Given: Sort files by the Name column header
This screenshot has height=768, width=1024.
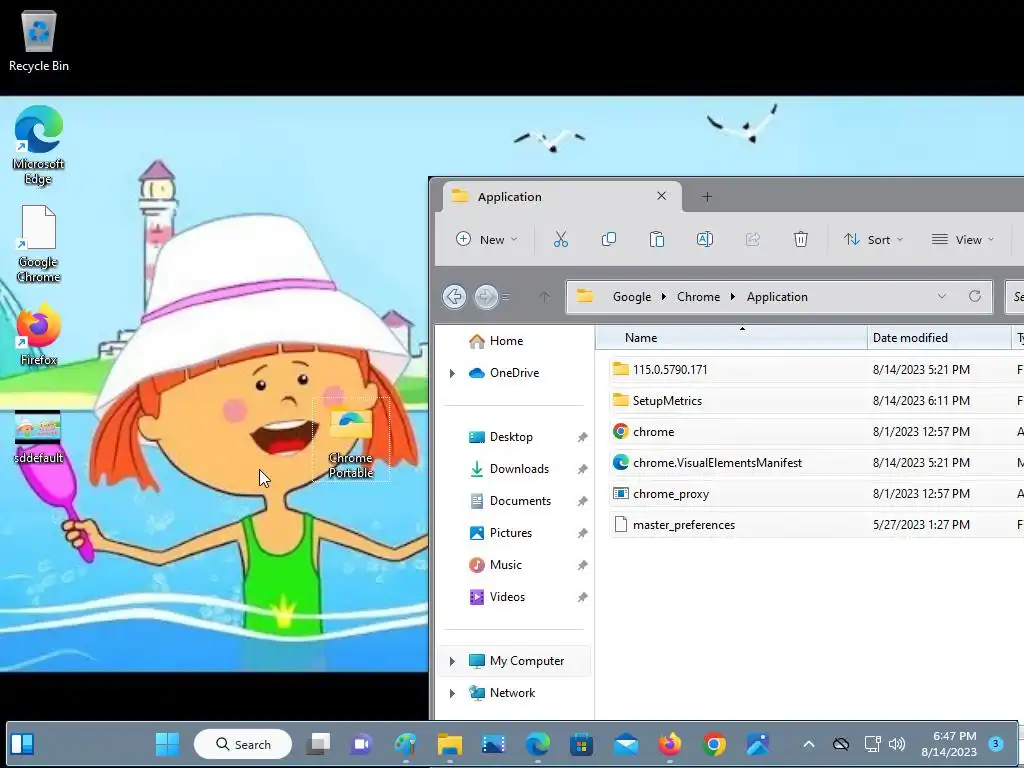Looking at the screenshot, I should tap(731, 338).
